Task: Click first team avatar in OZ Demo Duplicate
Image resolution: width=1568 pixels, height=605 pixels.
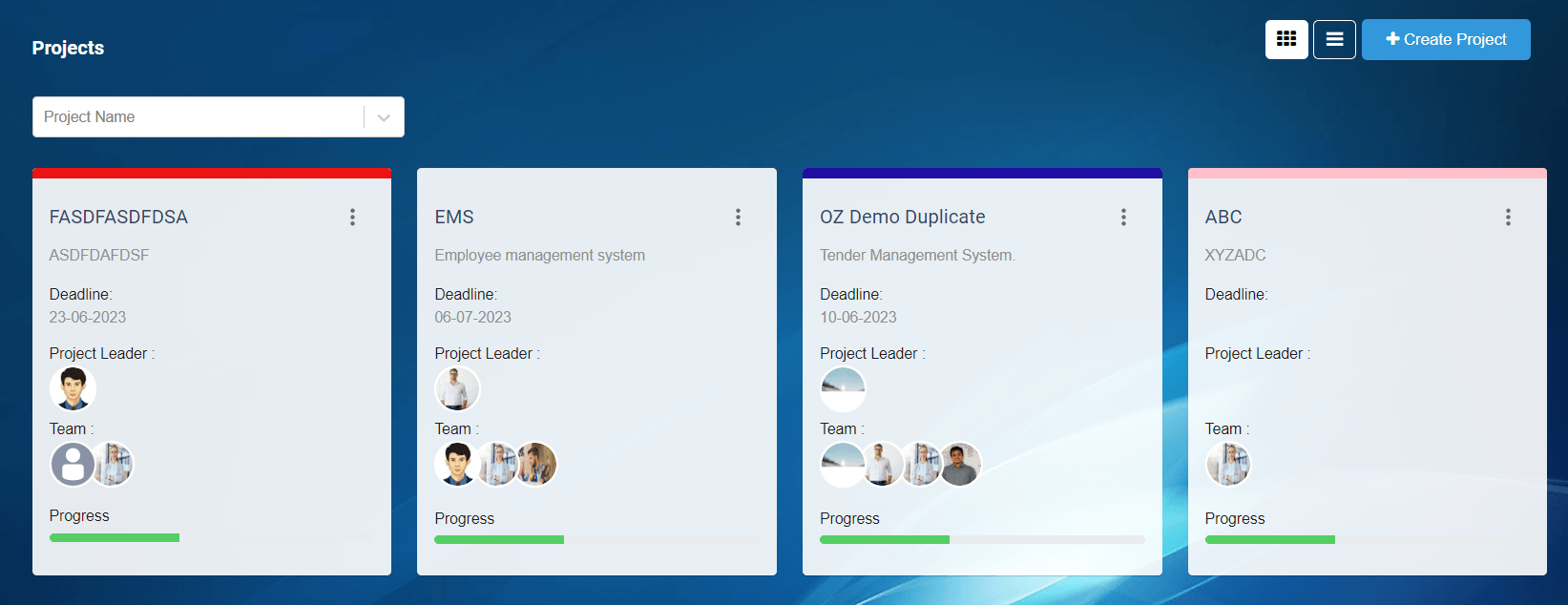Action: click(x=842, y=465)
